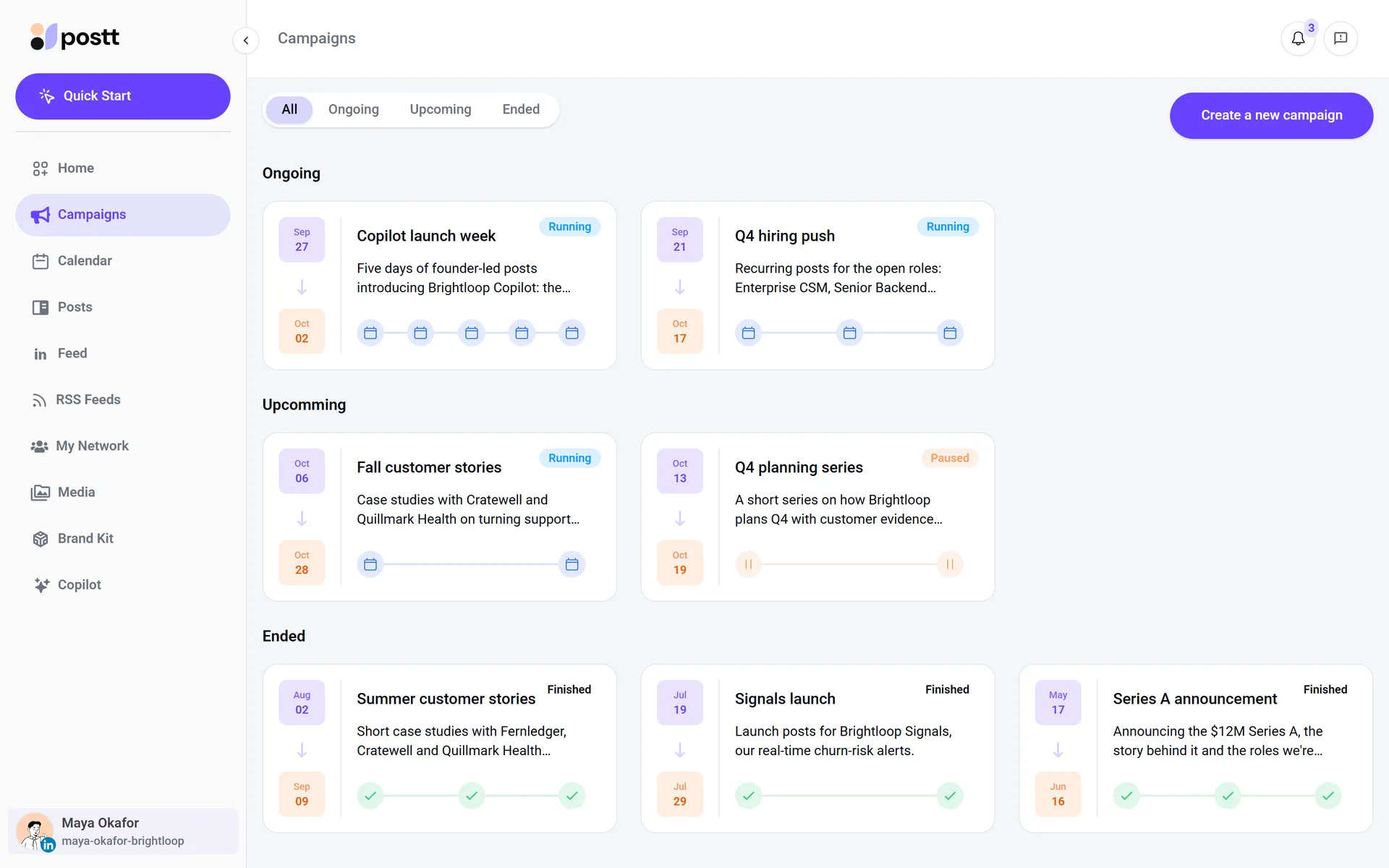Click first scheduled post in Fall customer stories
The image size is (1389, 868).
(370, 564)
